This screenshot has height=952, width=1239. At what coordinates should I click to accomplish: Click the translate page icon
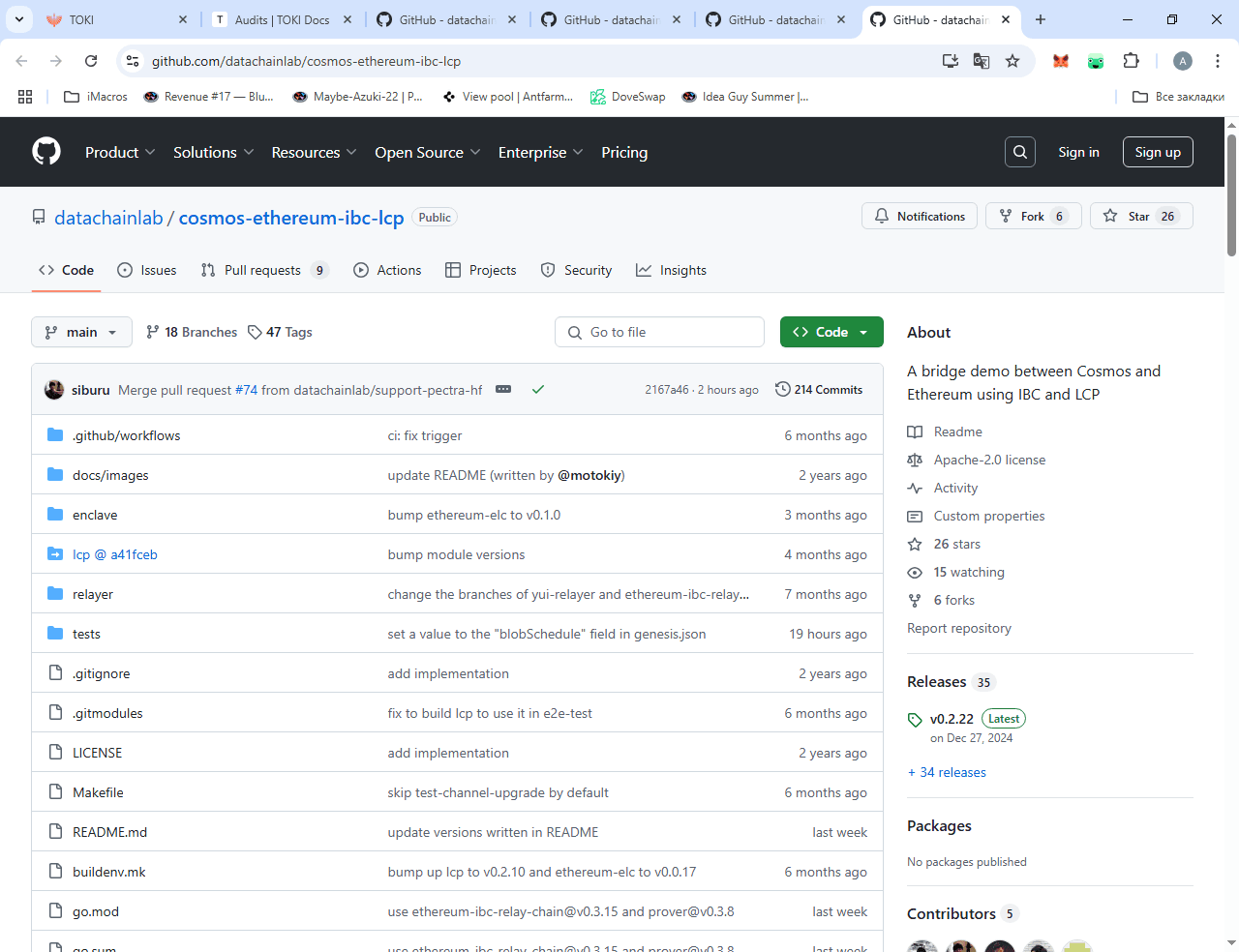pos(982,61)
